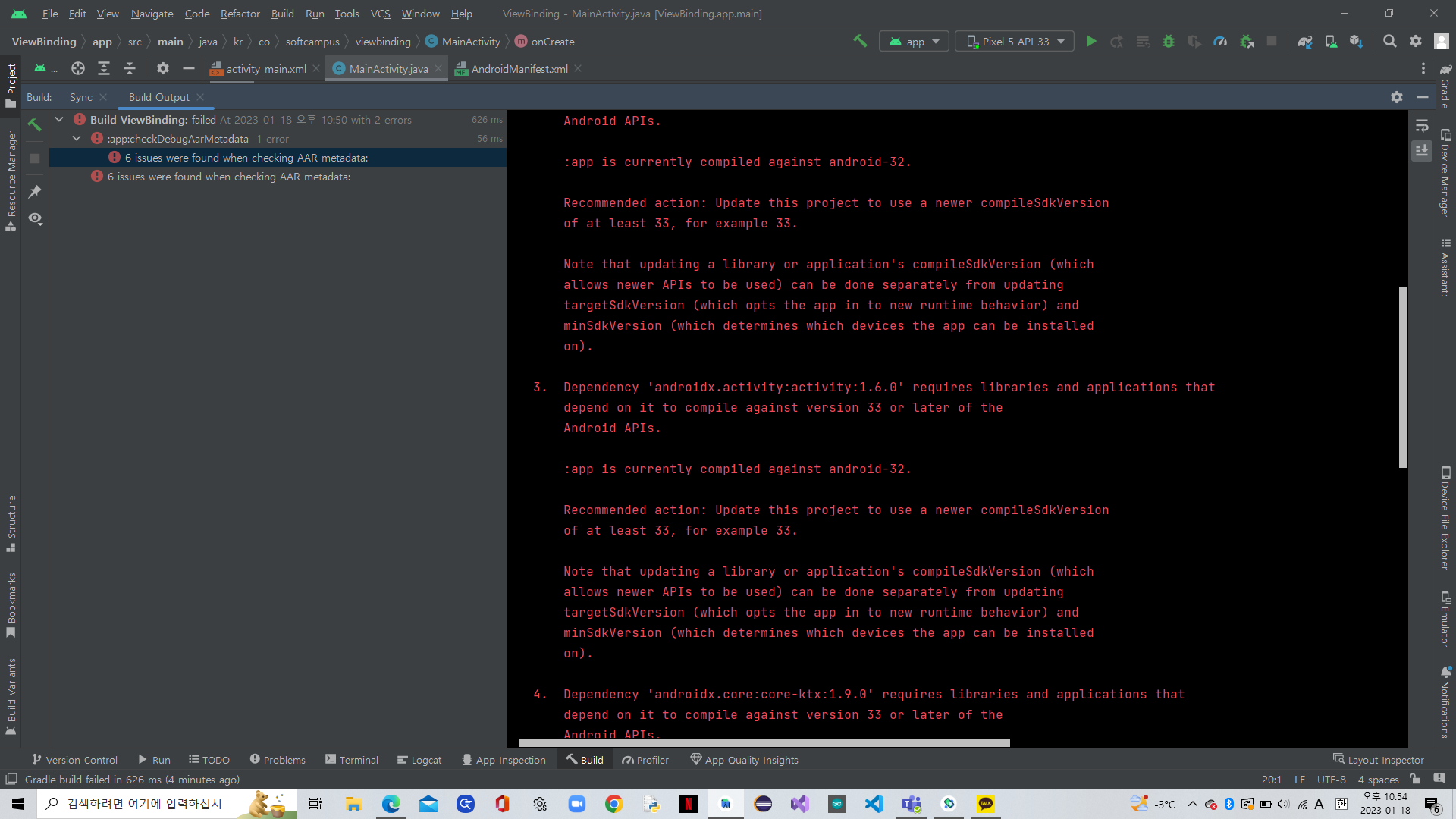This screenshot has width=1456, height=819.
Task: Select the Sync tab in Build panel
Action: pos(80,97)
